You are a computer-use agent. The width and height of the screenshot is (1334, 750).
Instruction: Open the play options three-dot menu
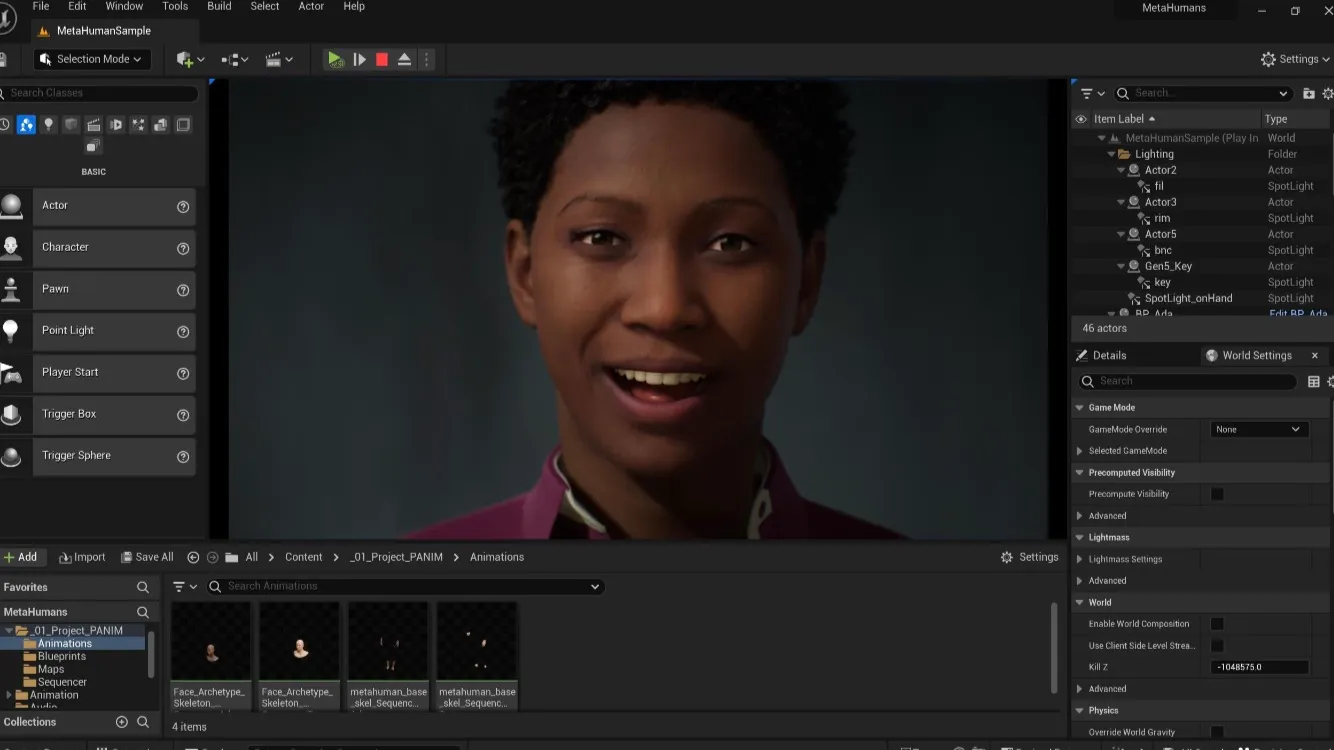(427, 60)
